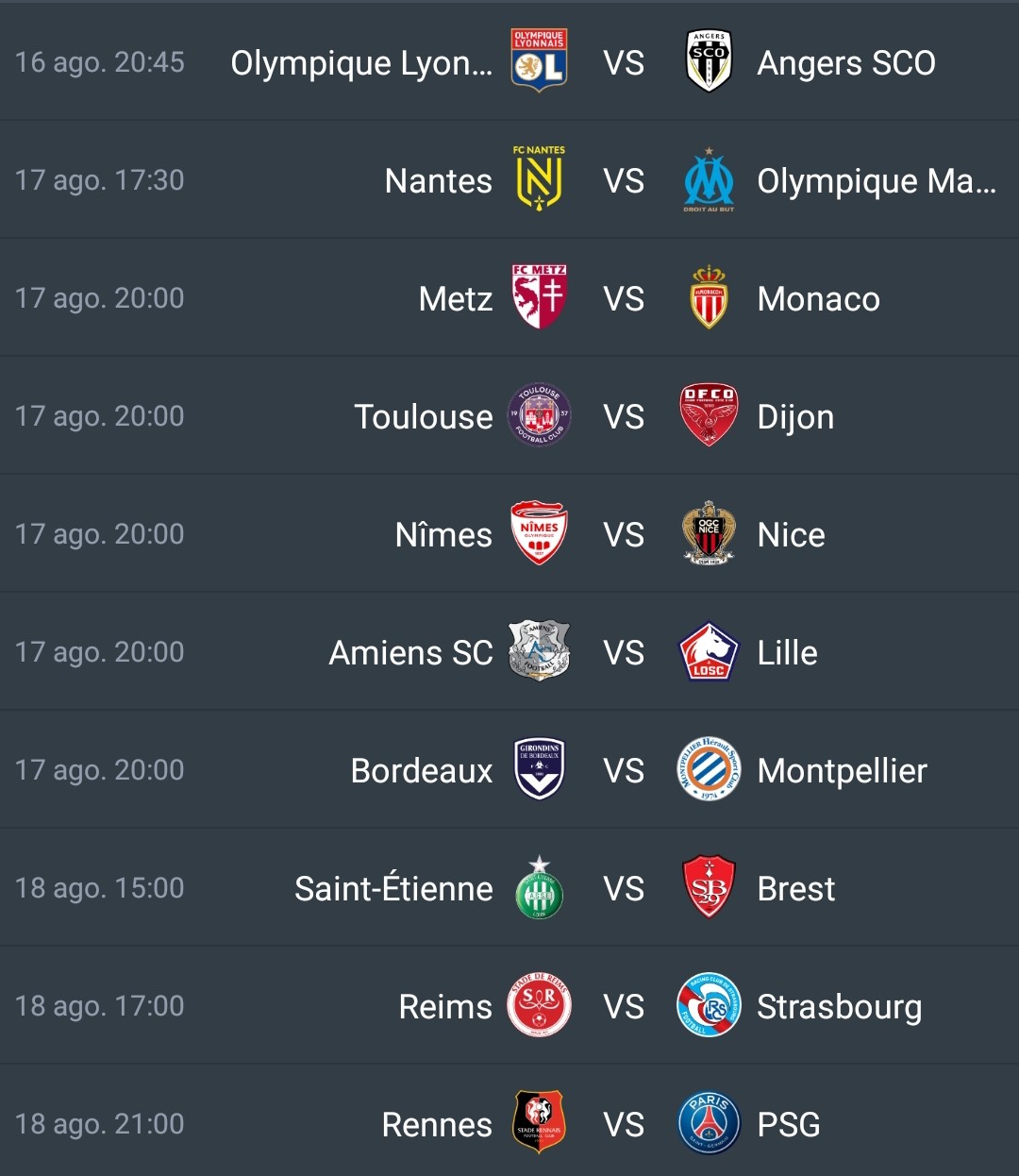Select the Strasbourg team name
Image resolution: width=1019 pixels, height=1176 pixels.
[840, 1008]
